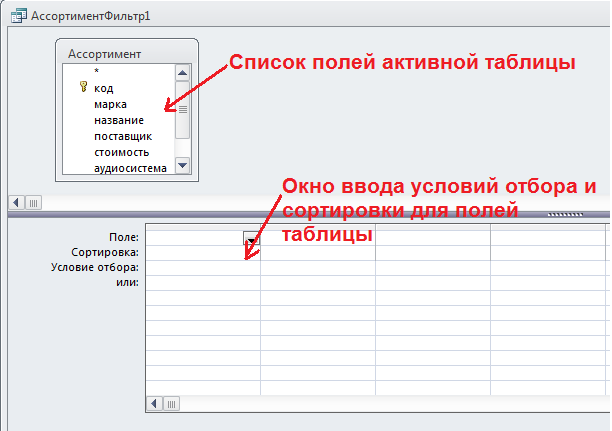Click upper pane horizontal scroll left arrow
This screenshot has width=612, height=431.
click(x=16, y=203)
